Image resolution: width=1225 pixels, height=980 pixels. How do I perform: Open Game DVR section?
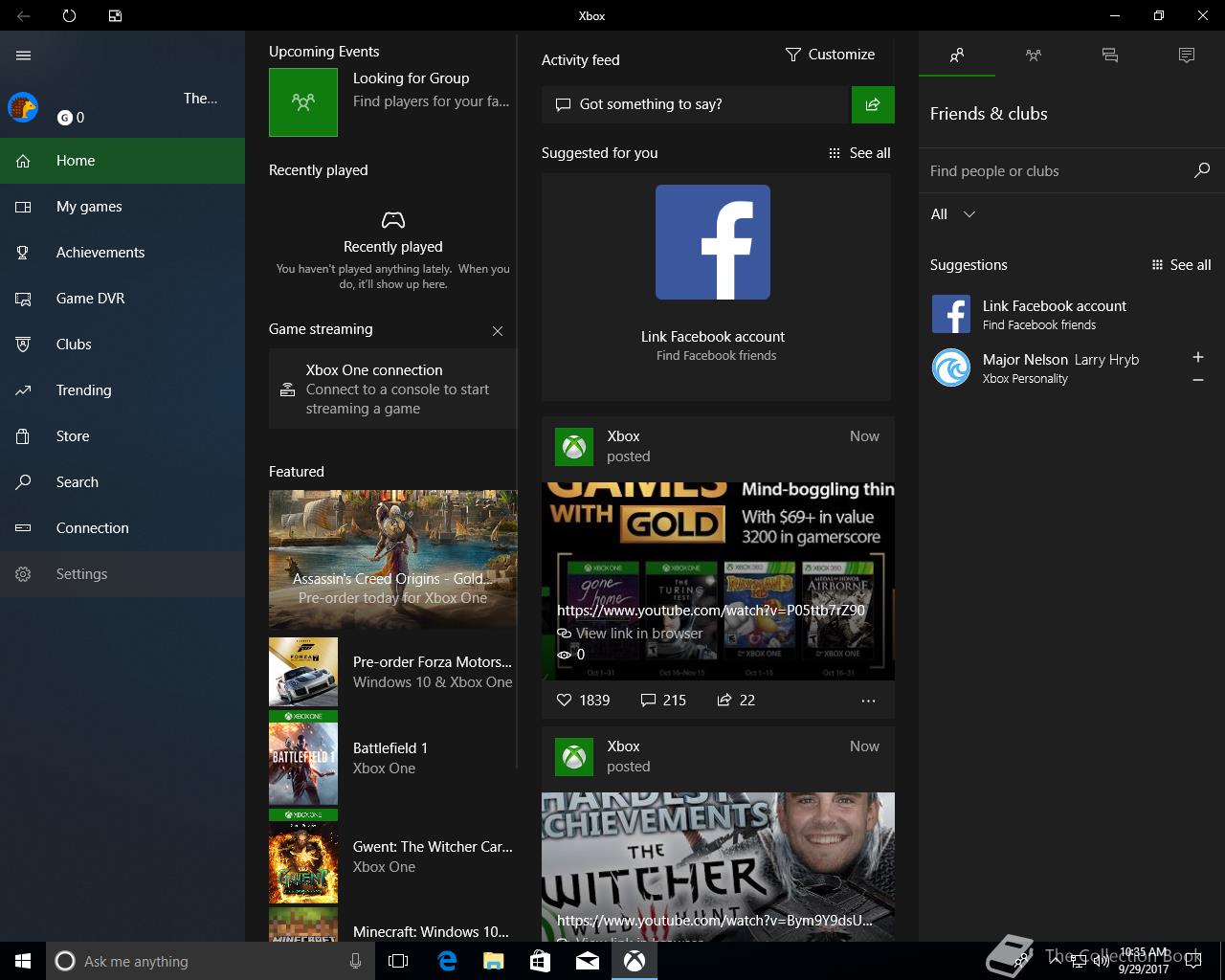(122, 299)
